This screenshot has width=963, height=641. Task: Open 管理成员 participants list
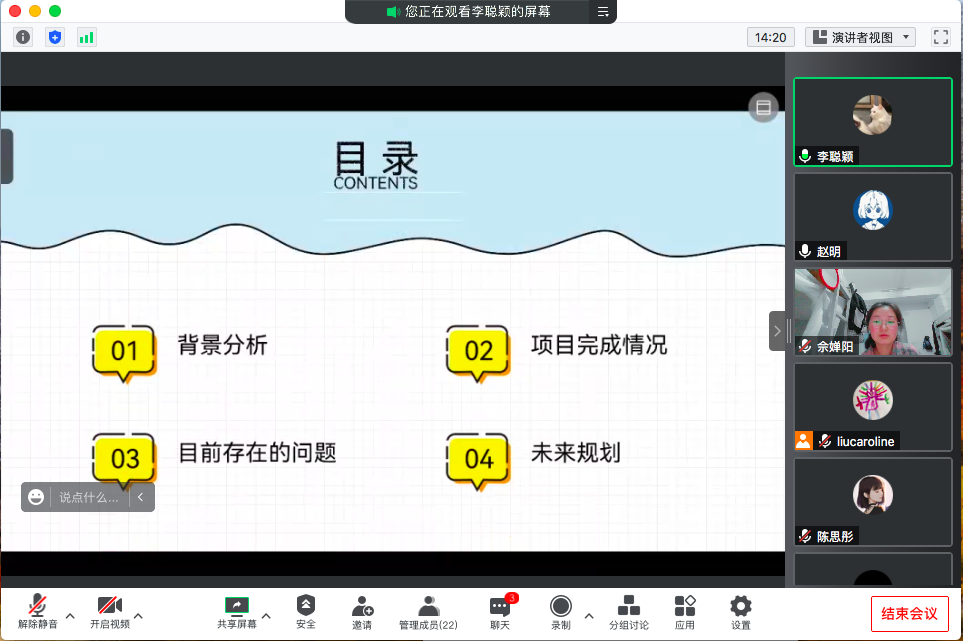tap(428, 612)
